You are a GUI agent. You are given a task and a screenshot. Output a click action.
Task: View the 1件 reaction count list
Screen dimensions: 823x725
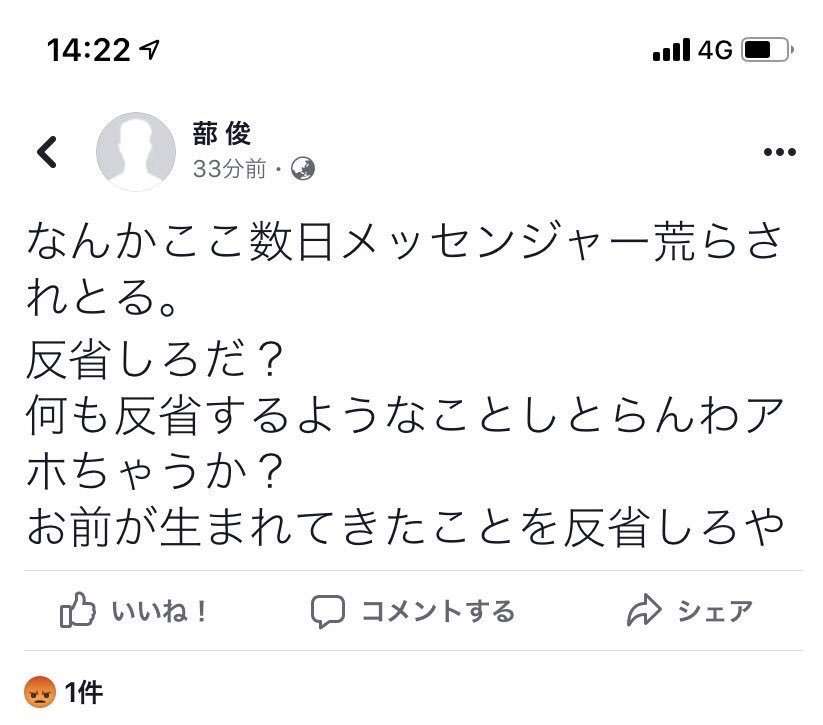coord(84,692)
